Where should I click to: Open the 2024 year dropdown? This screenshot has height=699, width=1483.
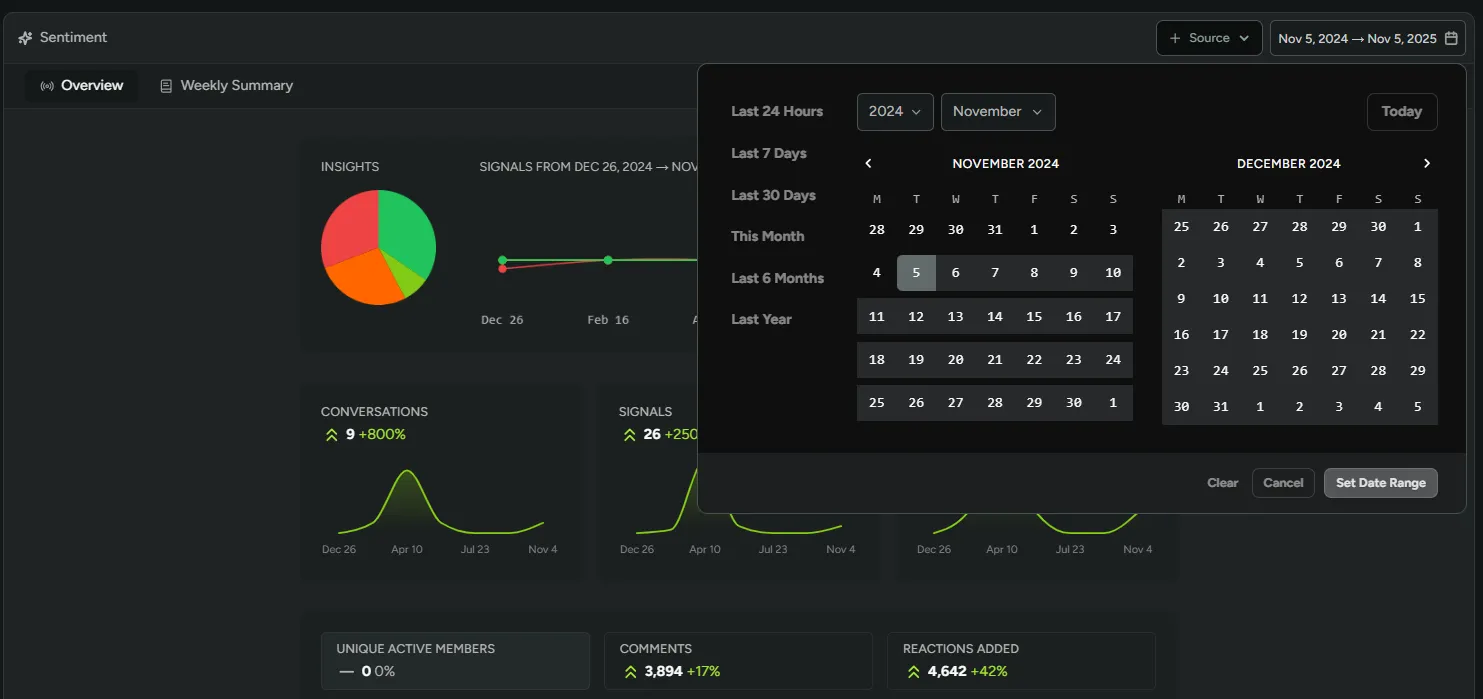[x=894, y=112]
